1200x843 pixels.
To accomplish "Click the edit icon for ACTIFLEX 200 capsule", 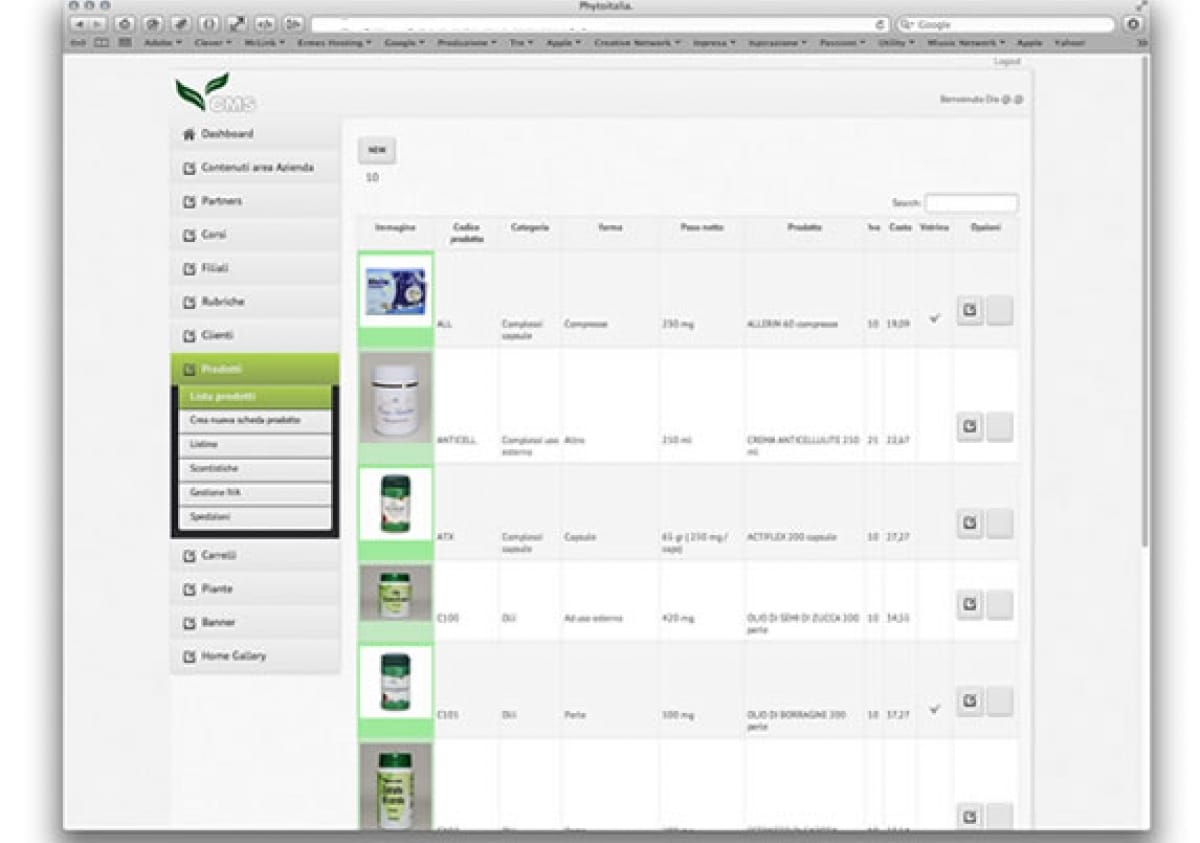I will 969,523.
